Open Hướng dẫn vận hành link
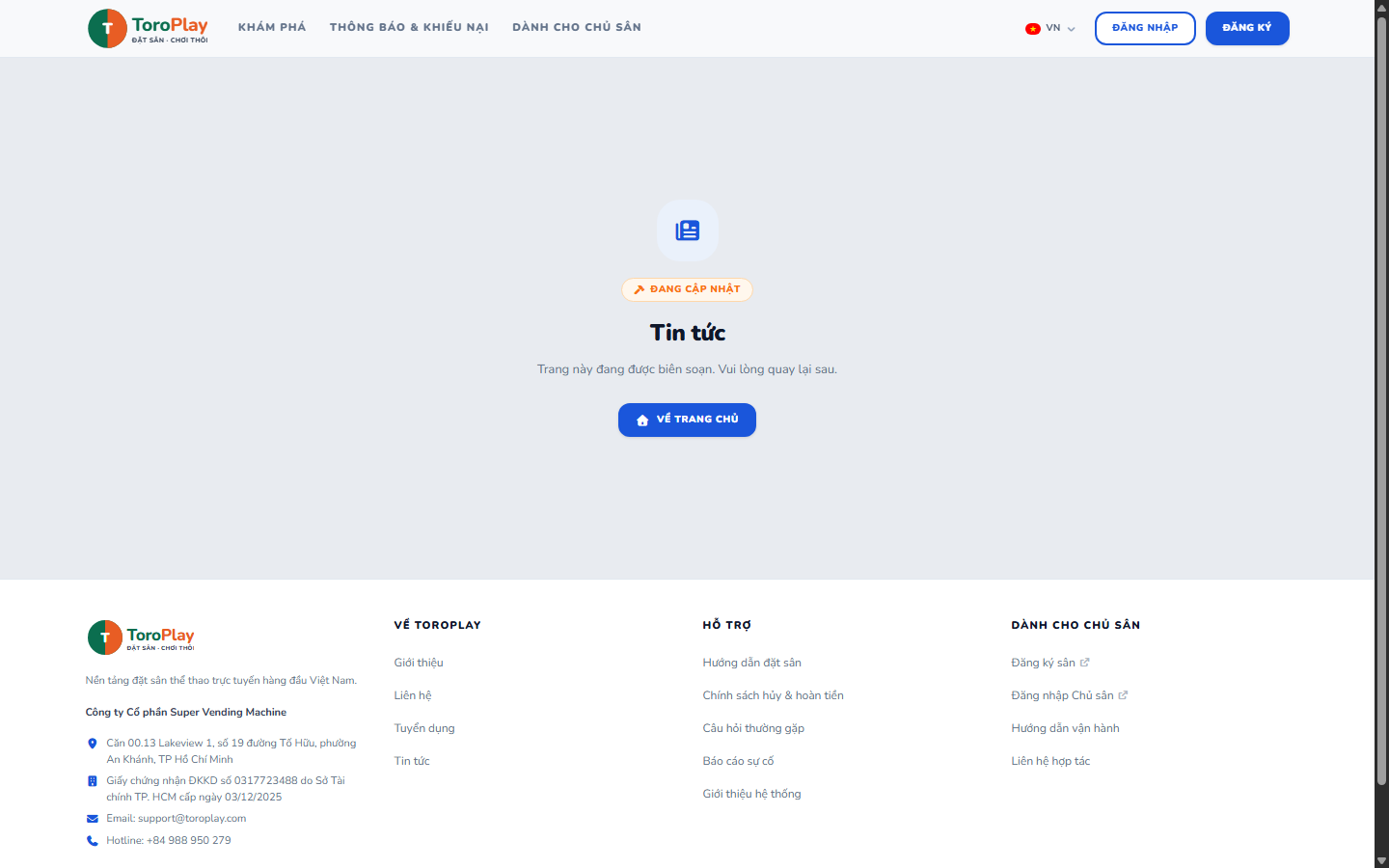The height and width of the screenshot is (868, 1389). coord(1066,728)
